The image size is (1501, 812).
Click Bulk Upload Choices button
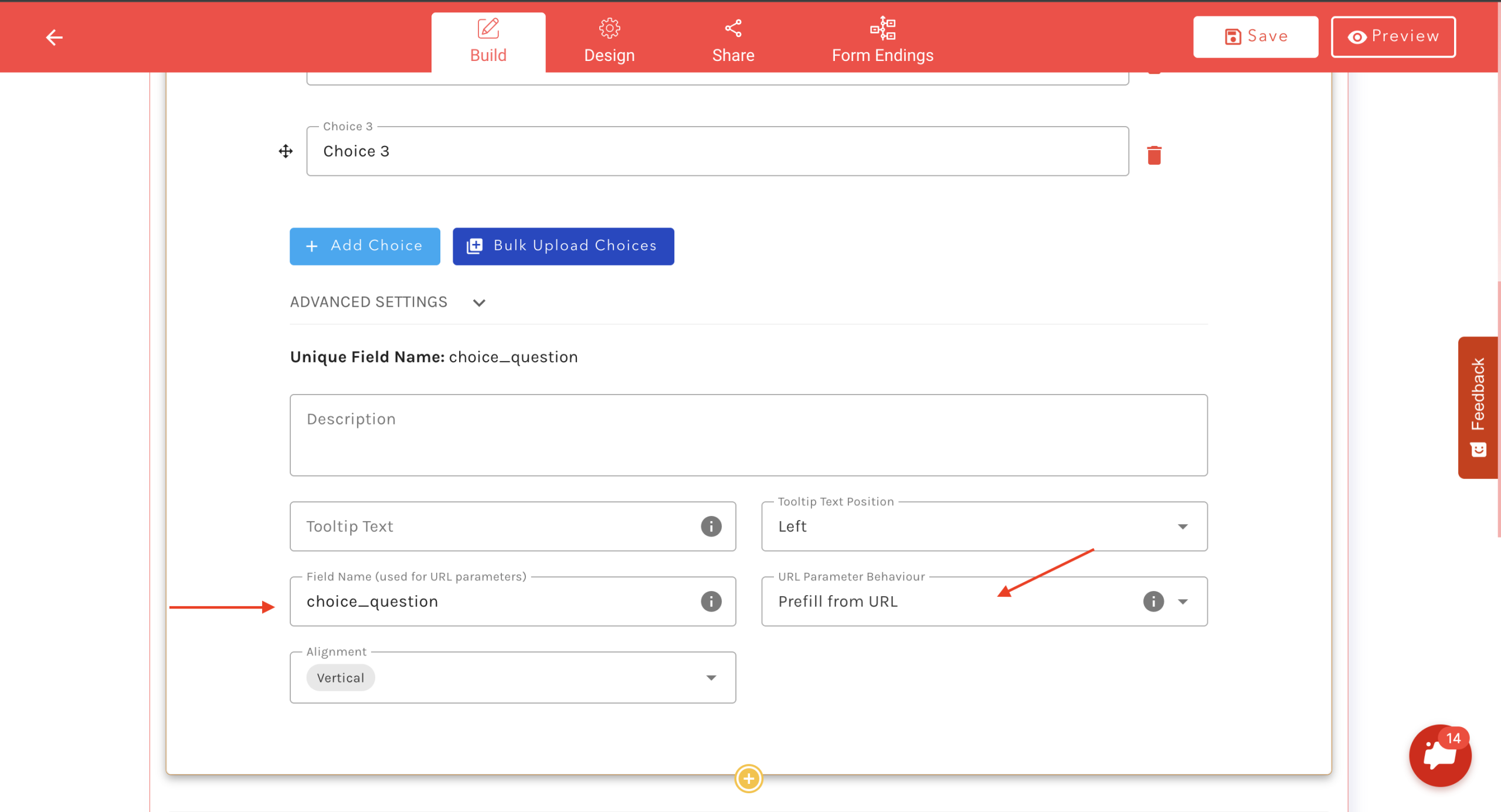tap(563, 246)
